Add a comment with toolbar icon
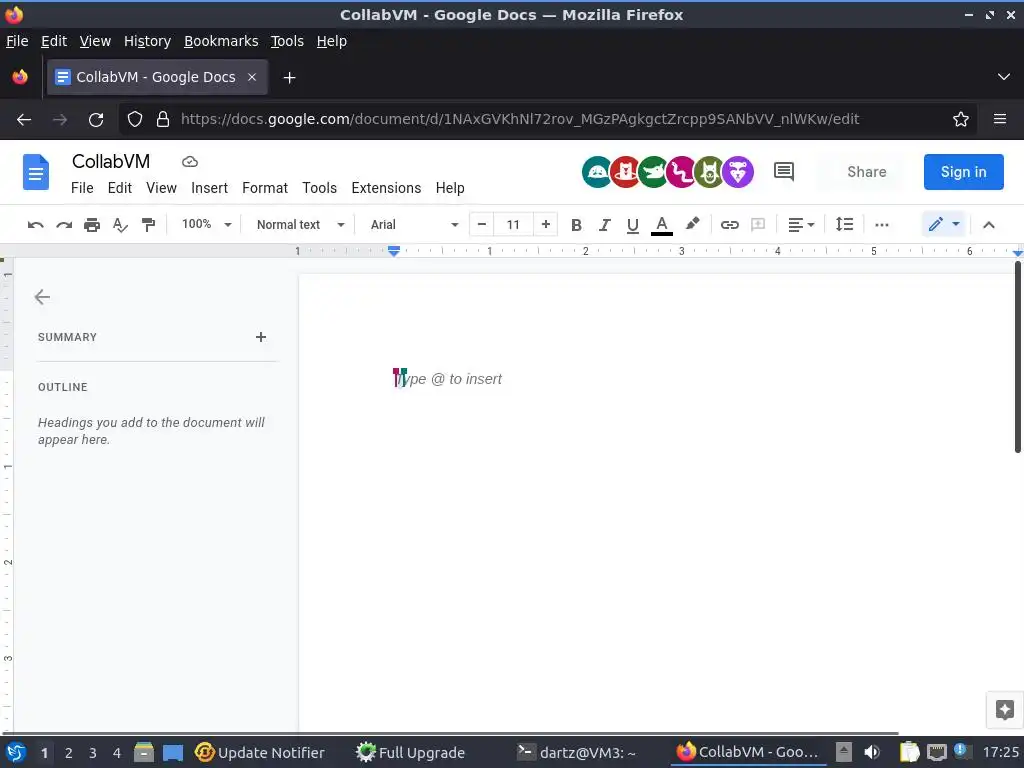 tap(758, 225)
